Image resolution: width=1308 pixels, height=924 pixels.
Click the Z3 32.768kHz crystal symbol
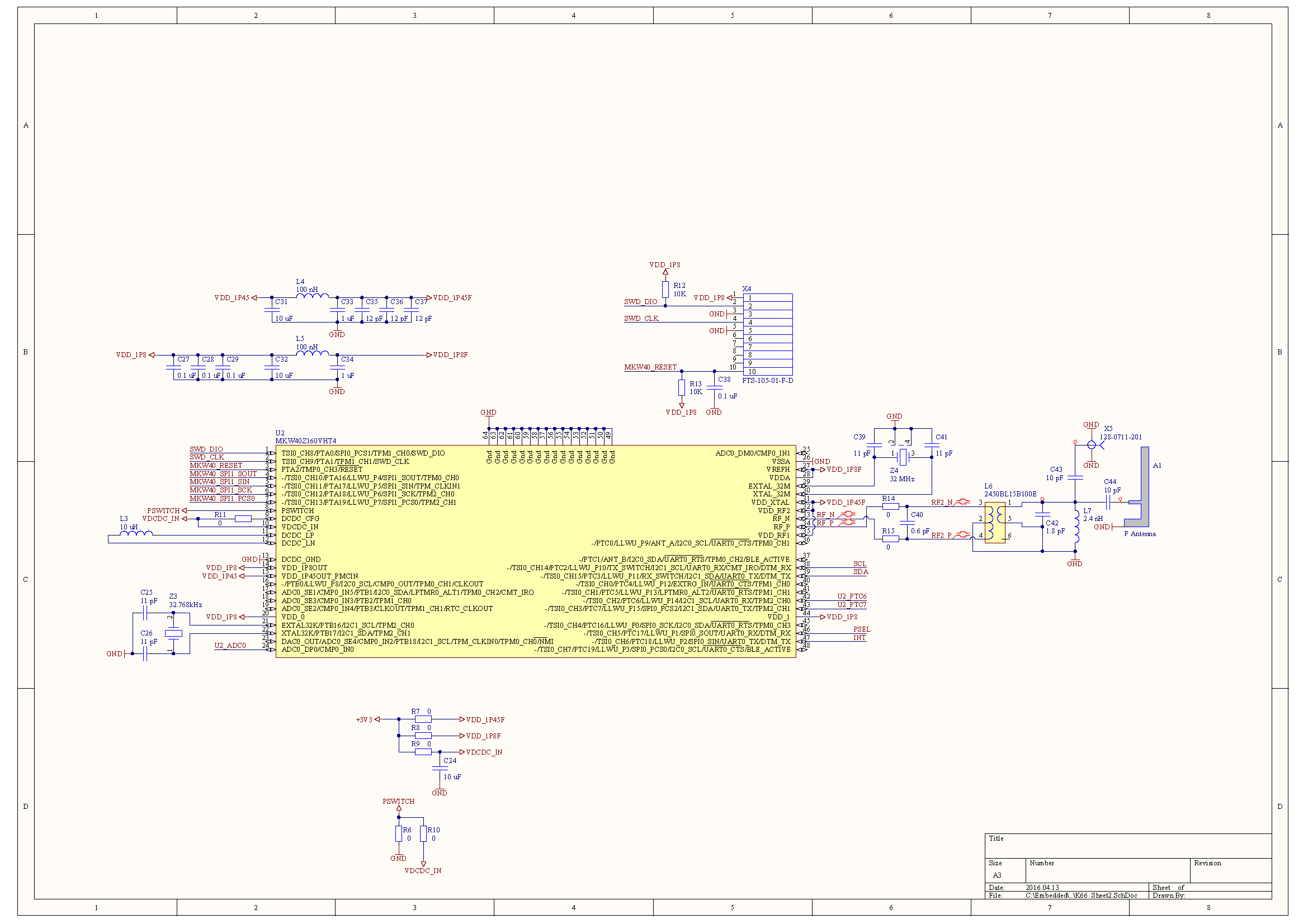173,633
